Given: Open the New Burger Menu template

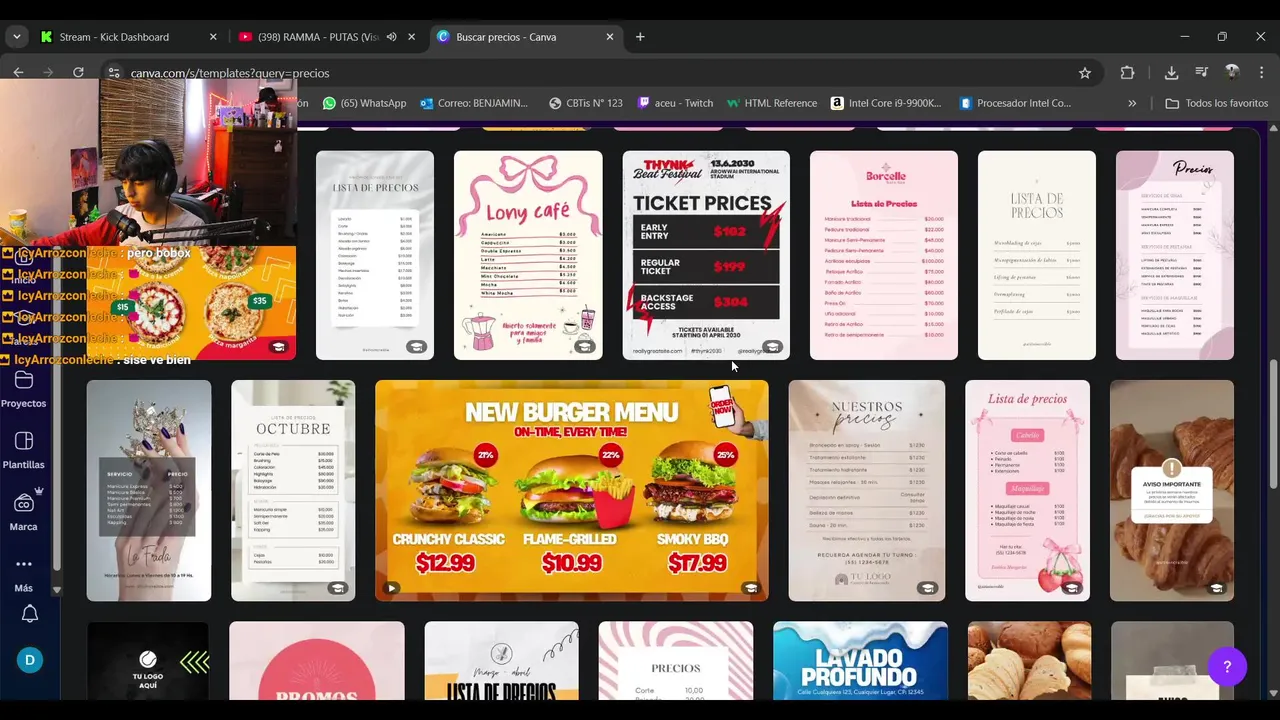Looking at the screenshot, I should 572,490.
